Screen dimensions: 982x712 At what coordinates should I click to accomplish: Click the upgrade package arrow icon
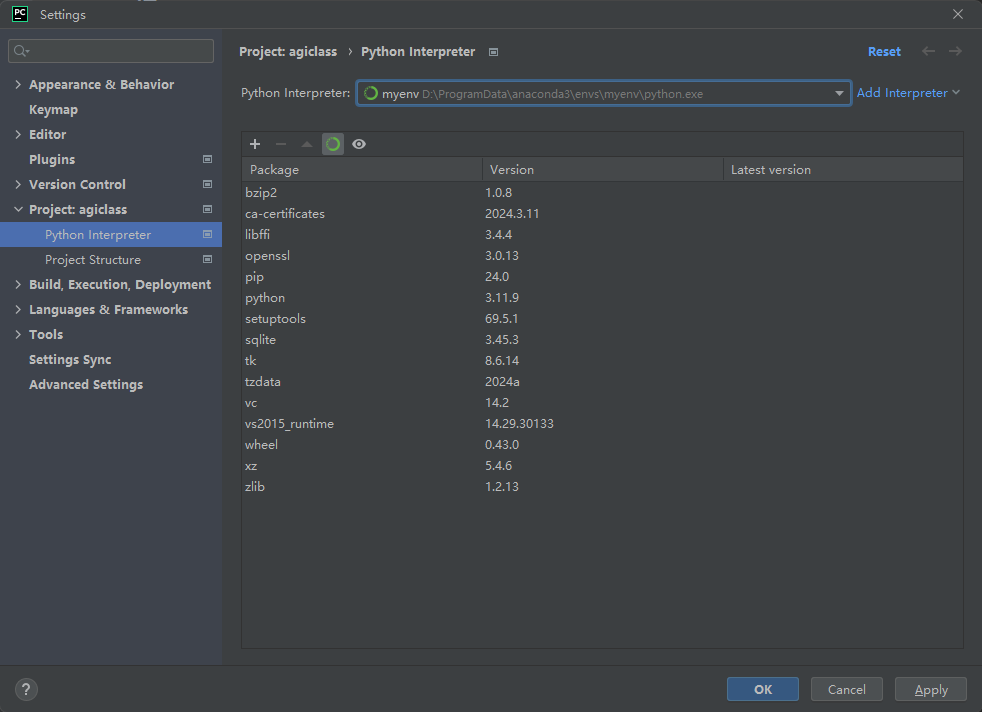pos(307,144)
